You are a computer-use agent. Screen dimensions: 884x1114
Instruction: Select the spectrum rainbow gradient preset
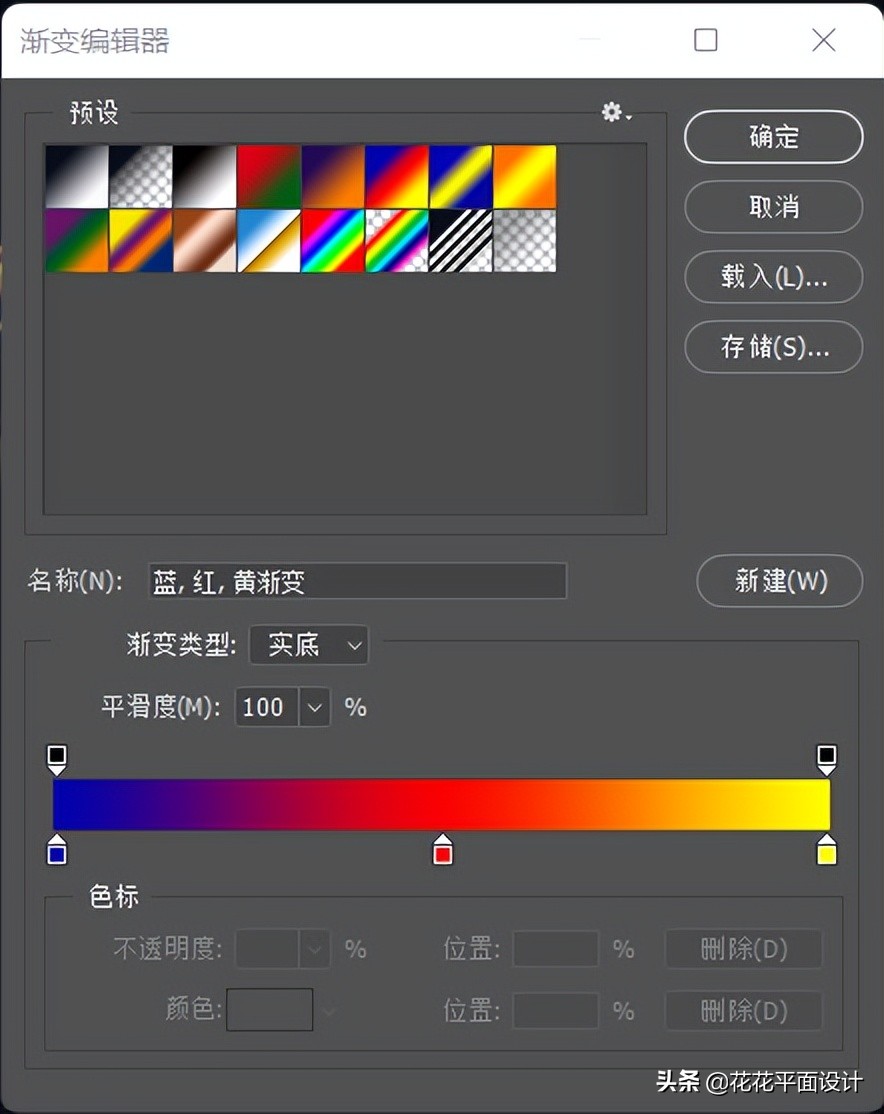coord(333,240)
